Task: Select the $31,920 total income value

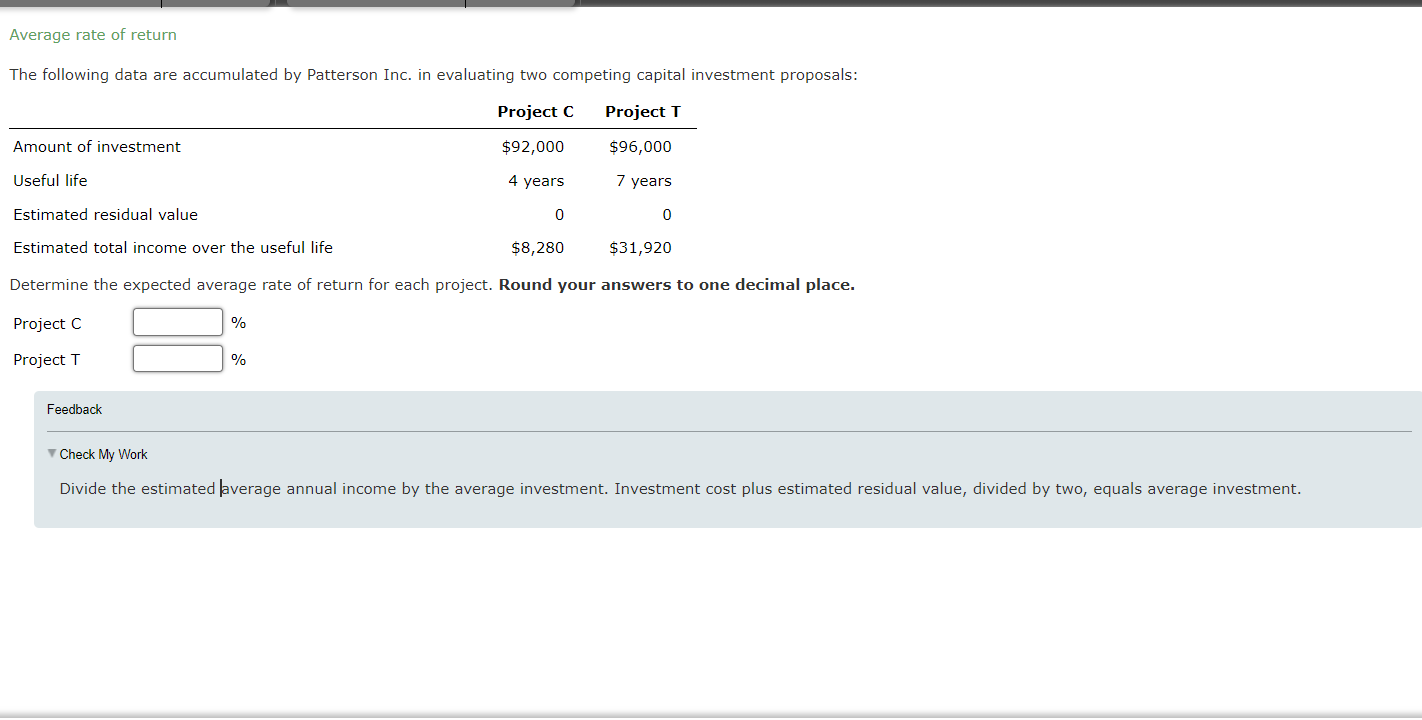Action: (x=640, y=247)
